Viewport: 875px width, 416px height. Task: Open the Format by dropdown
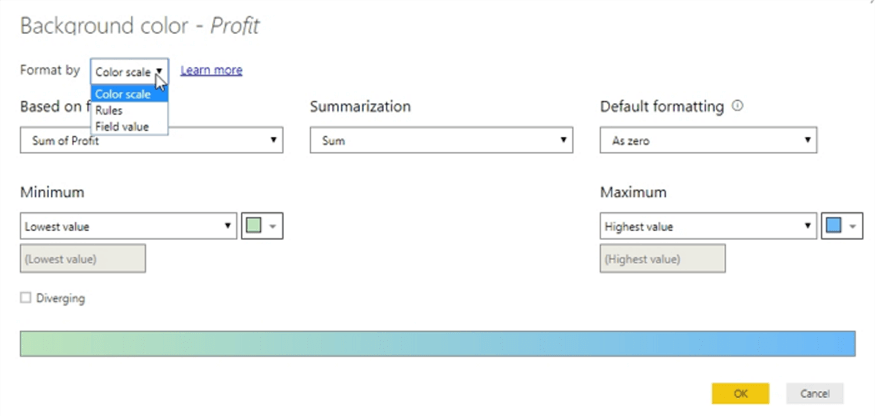[x=129, y=72]
